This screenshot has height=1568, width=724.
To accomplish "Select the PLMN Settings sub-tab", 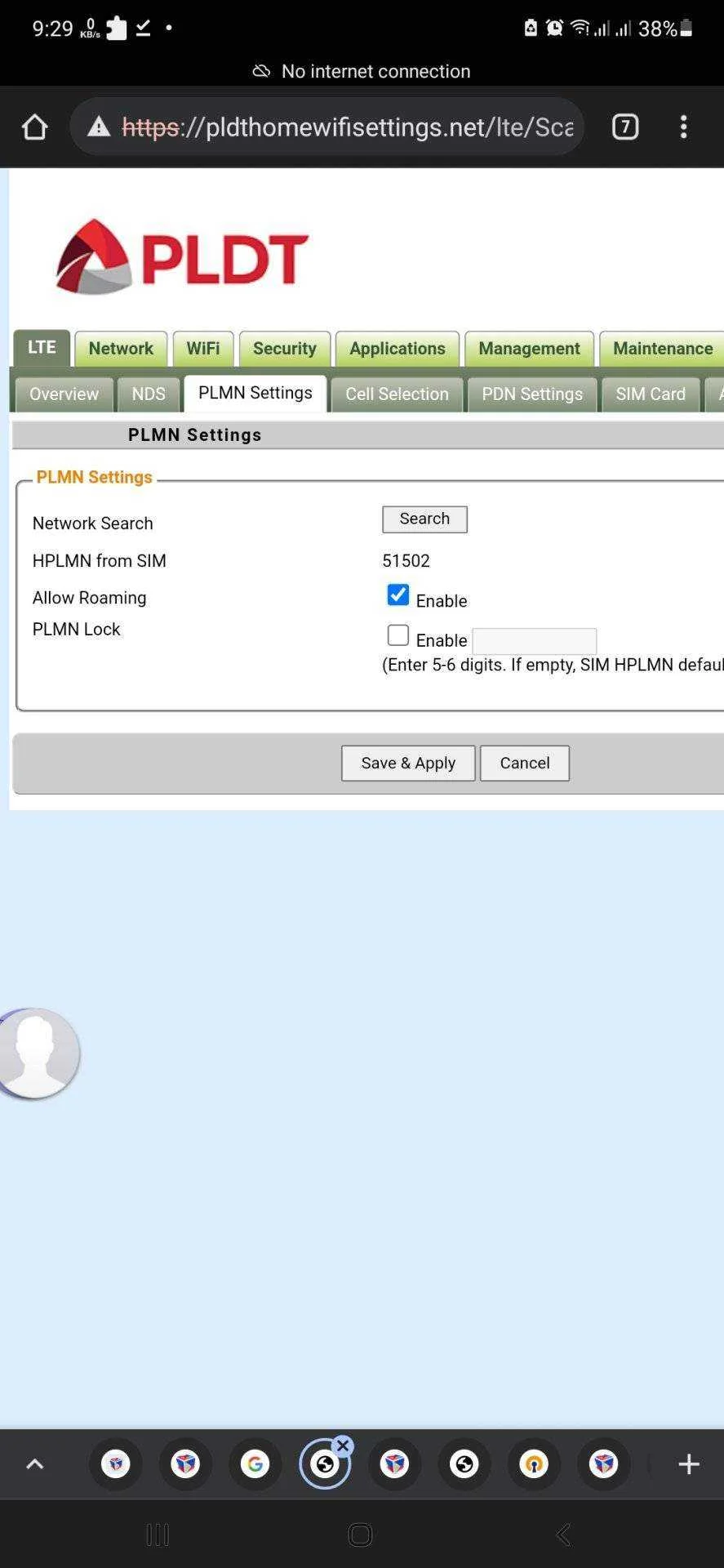I will [x=255, y=393].
